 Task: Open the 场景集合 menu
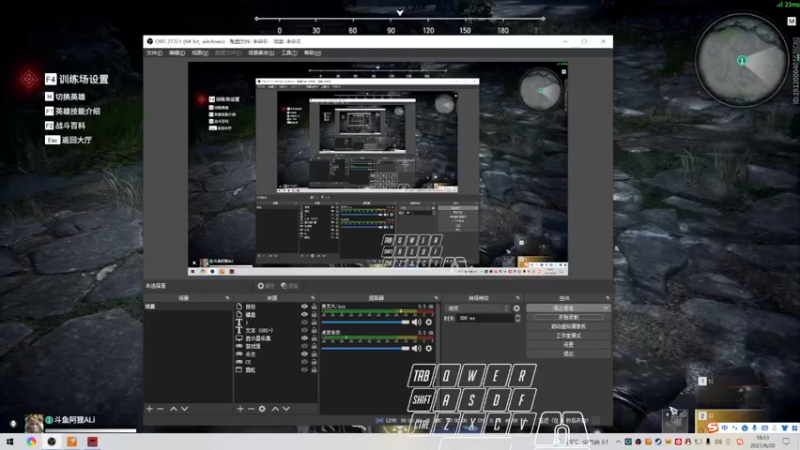[261, 53]
